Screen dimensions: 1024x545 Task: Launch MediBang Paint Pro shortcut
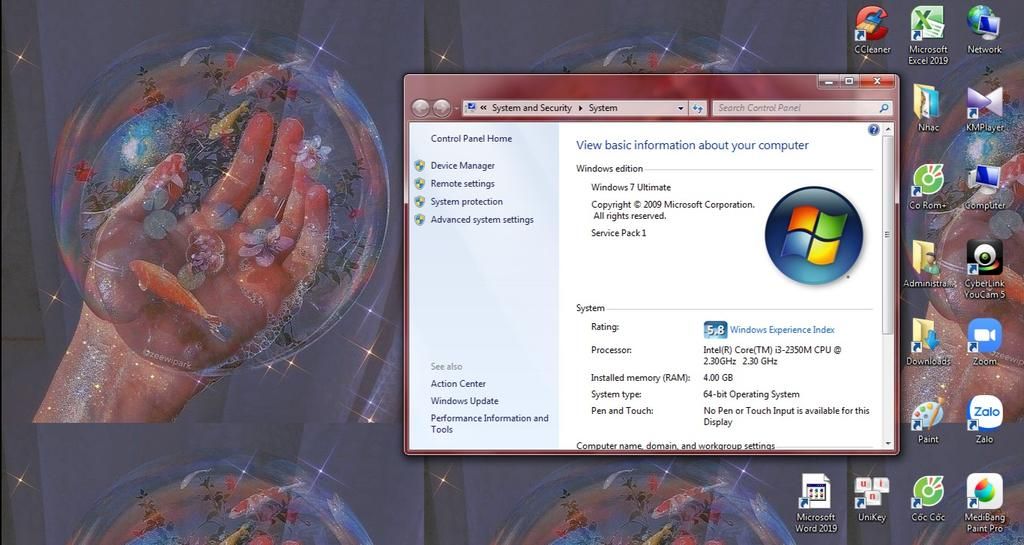coord(984,503)
